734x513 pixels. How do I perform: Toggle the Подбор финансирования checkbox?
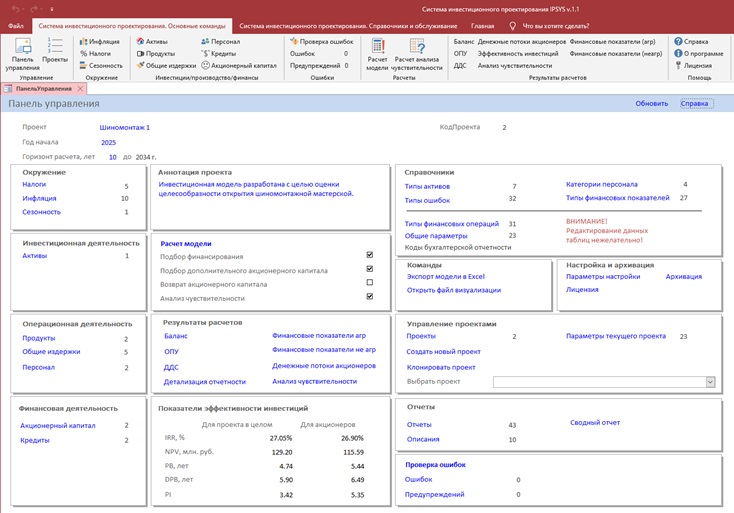[370, 256]
